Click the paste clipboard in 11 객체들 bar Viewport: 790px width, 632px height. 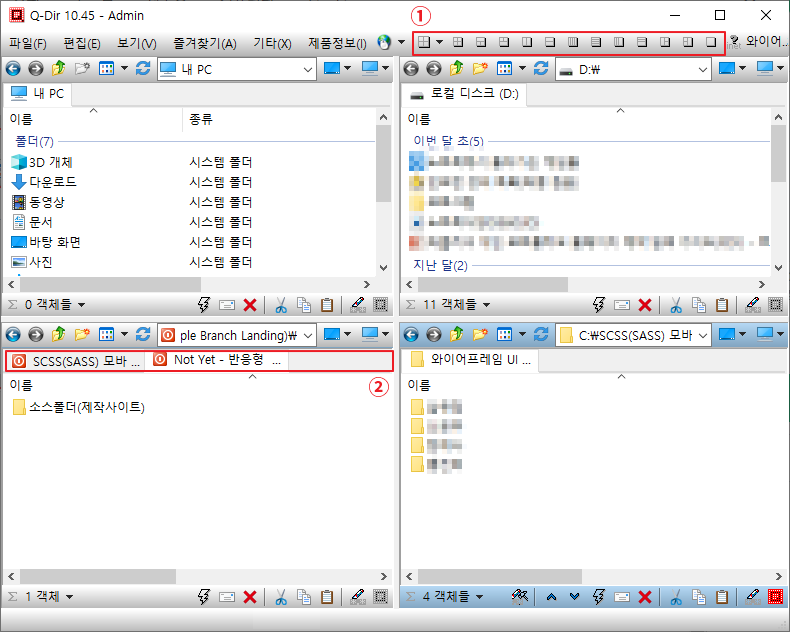[722, 304]
